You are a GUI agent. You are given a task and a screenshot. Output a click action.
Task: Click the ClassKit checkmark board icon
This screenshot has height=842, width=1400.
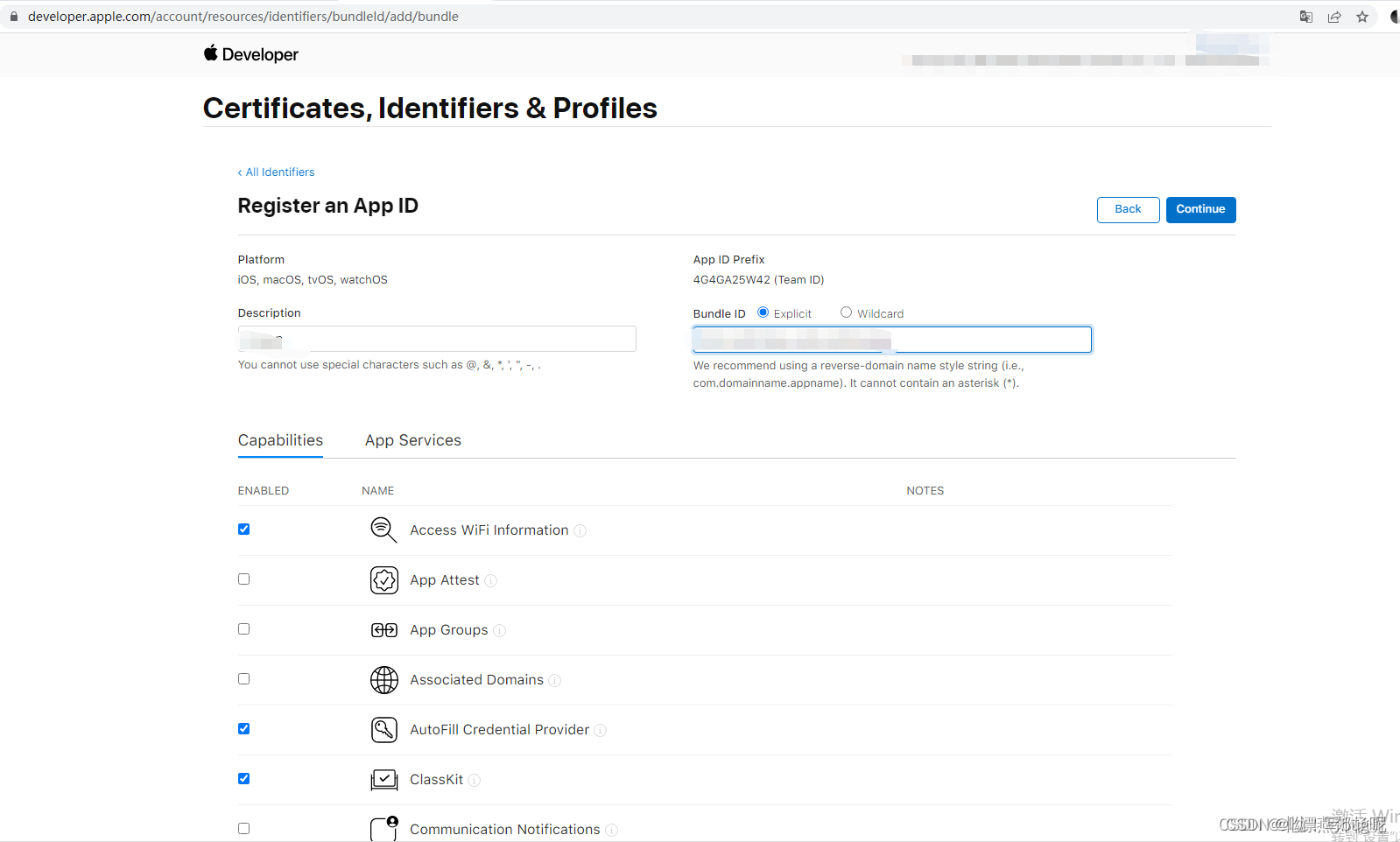point(383,780)
